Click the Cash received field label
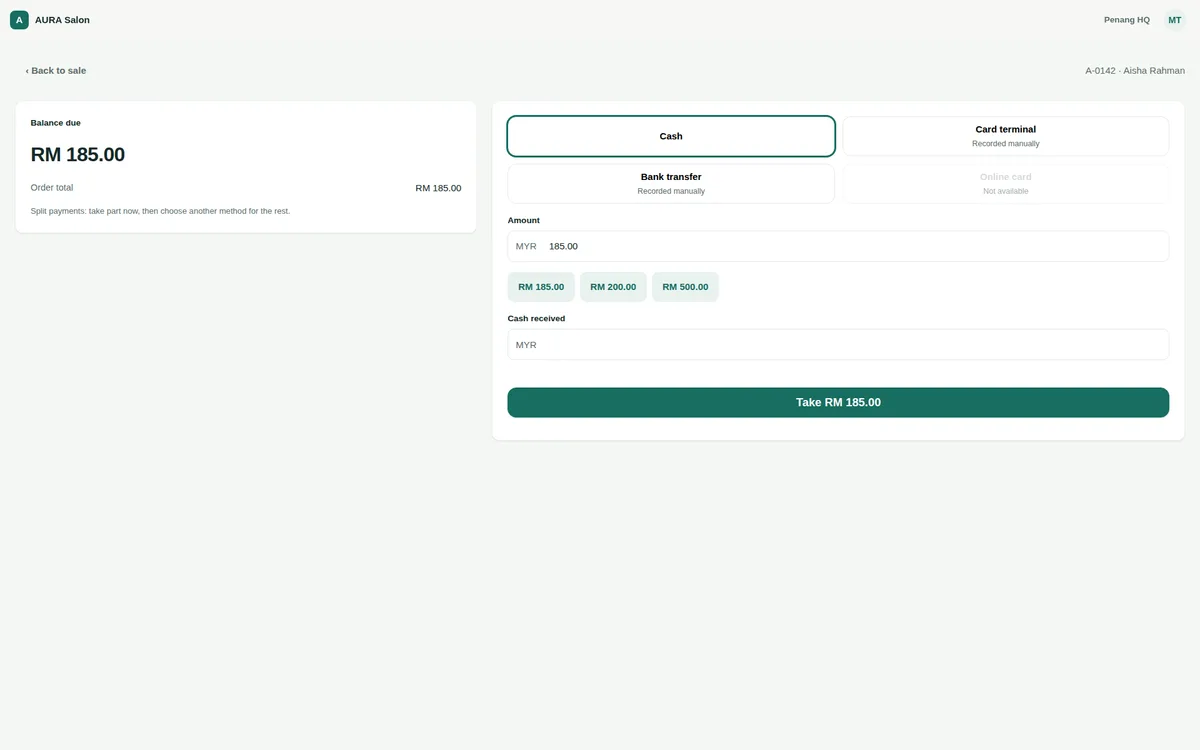 click(x=536, y=318)
